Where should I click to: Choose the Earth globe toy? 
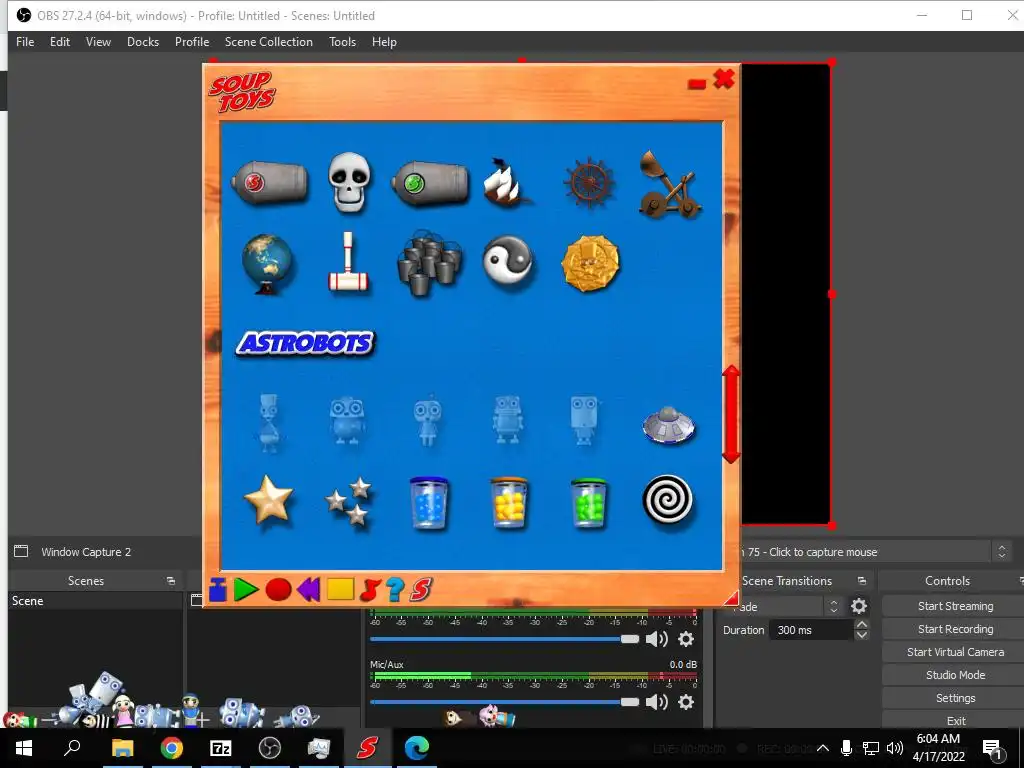268,264
